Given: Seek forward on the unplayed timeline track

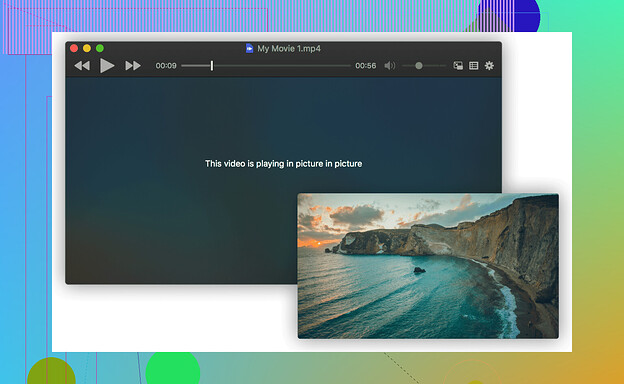Looking at the screenshot, I should 282,66.
